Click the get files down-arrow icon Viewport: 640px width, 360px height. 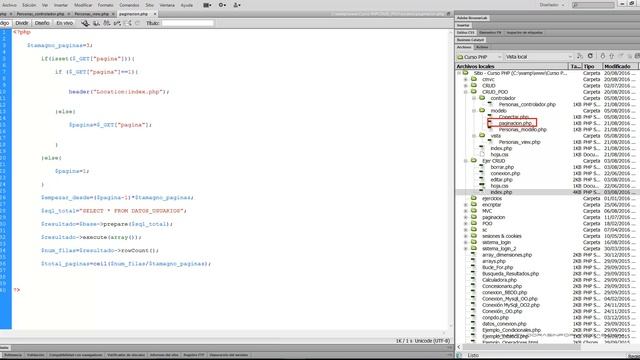click(602, 56)
